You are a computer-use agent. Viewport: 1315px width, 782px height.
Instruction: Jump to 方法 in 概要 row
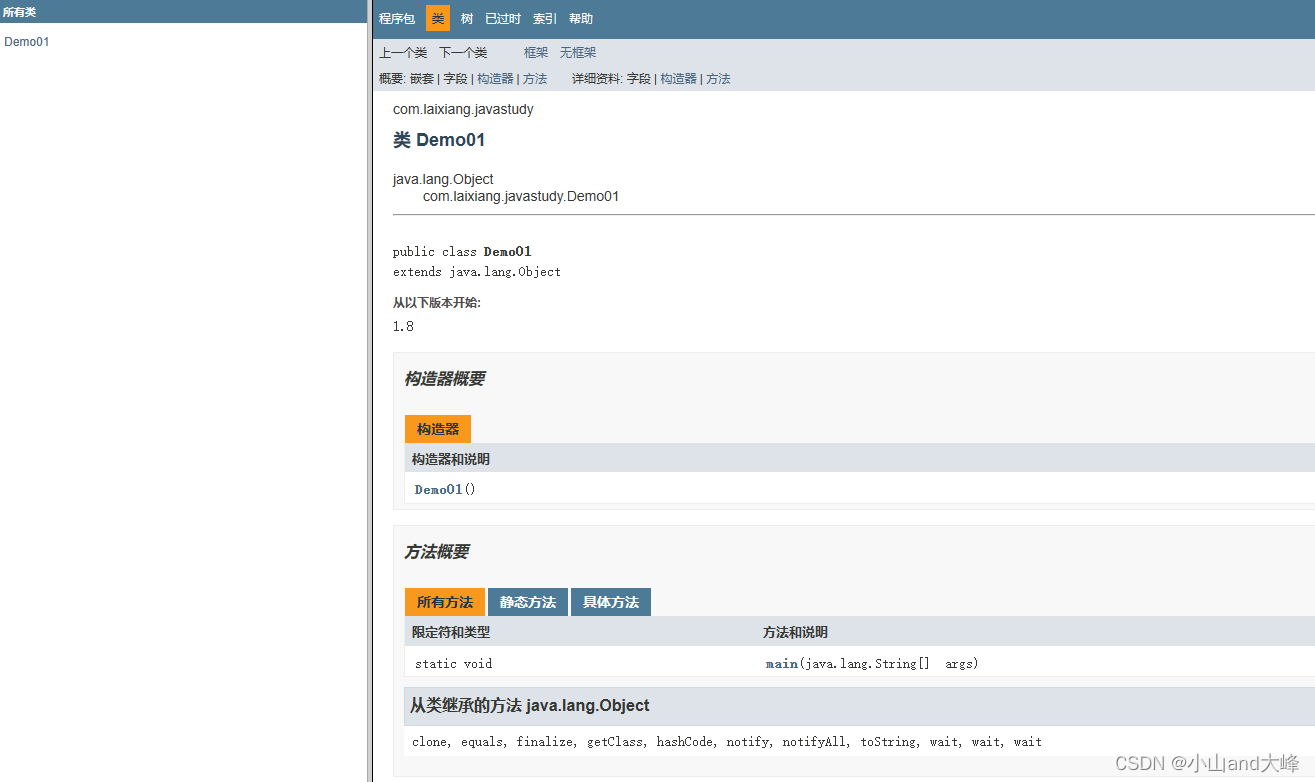[x=535, y=79]
